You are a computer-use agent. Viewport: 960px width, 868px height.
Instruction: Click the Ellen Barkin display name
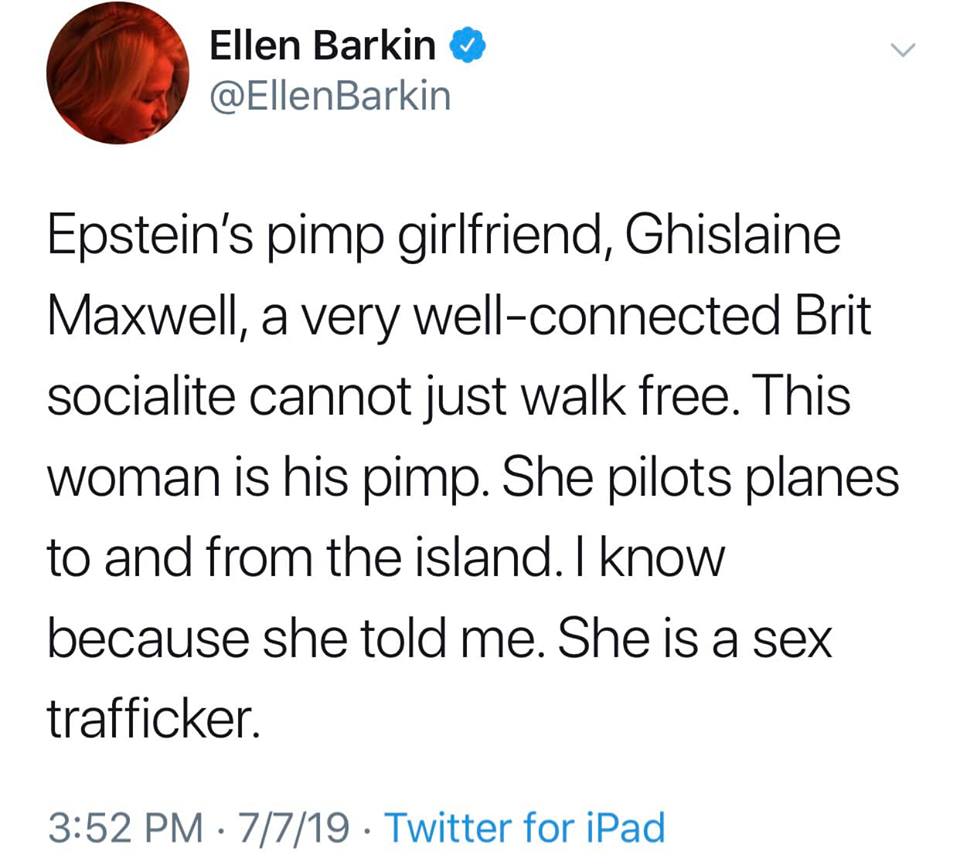coord(322,46)
